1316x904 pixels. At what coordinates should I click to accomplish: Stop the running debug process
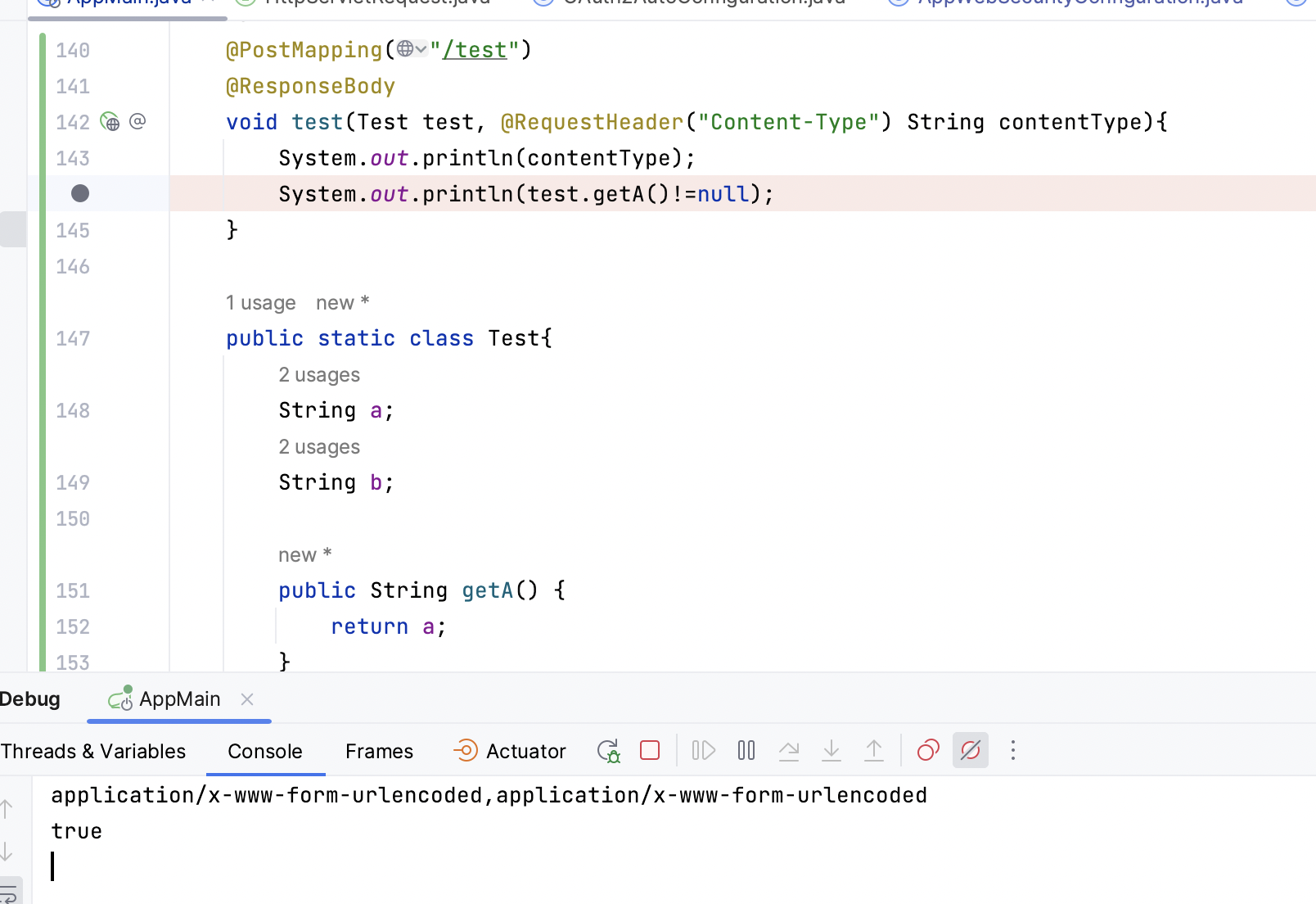pos(650,750)
